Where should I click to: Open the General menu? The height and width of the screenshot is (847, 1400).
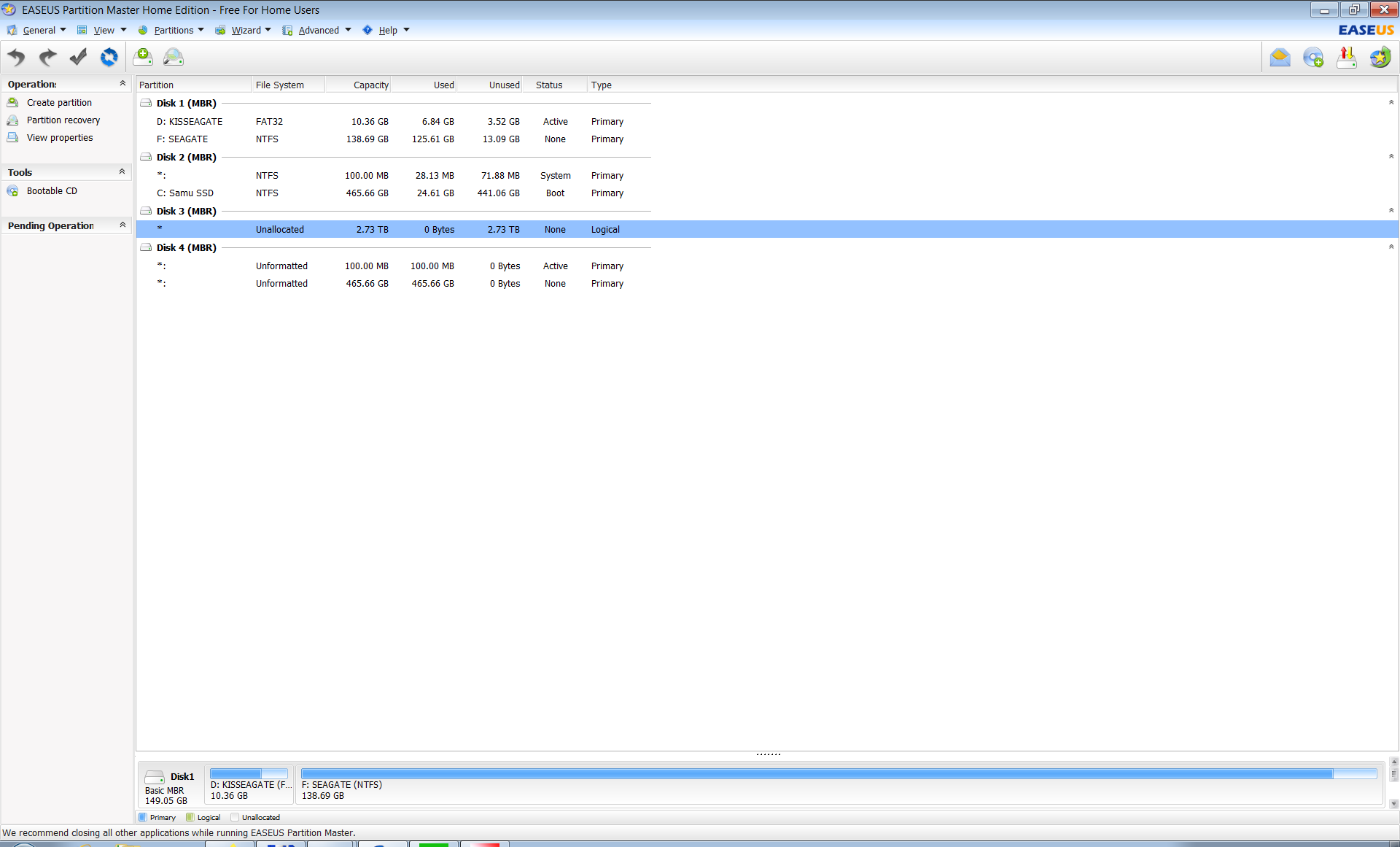point(36,30)
